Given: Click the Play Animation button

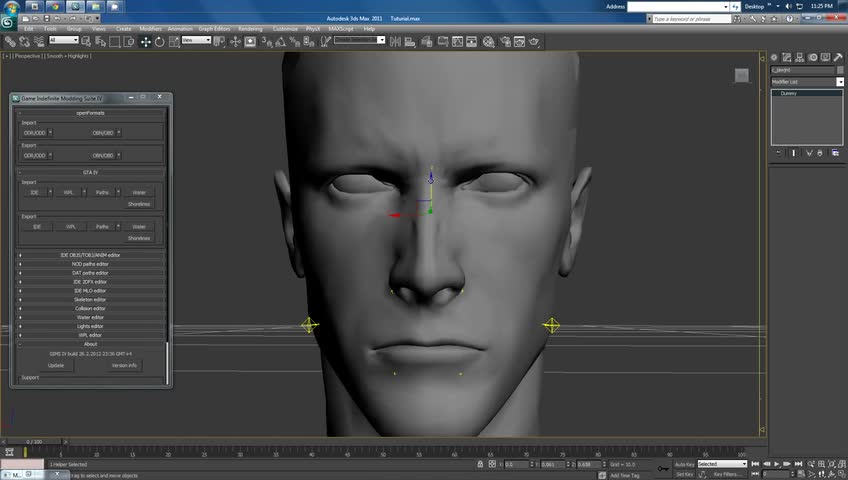Looking at the screenshot, I should (777, 464).
